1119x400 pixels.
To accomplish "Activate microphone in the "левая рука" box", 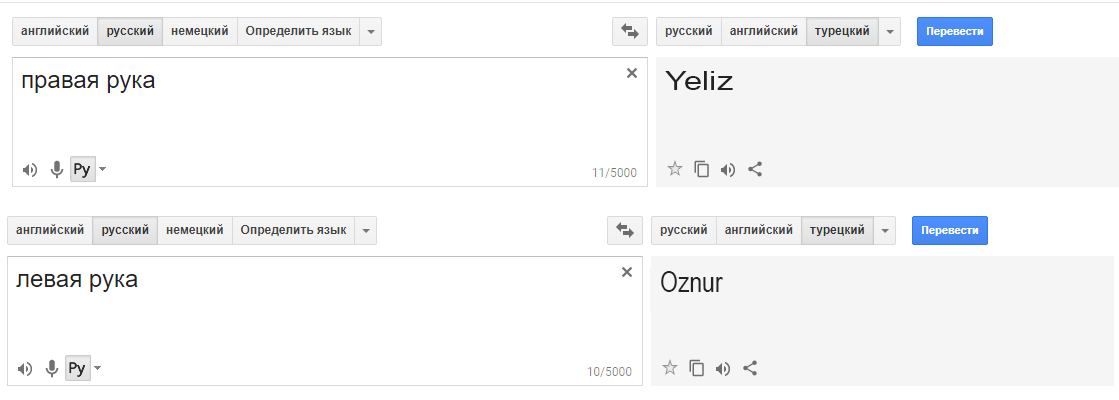I will 52,369.
